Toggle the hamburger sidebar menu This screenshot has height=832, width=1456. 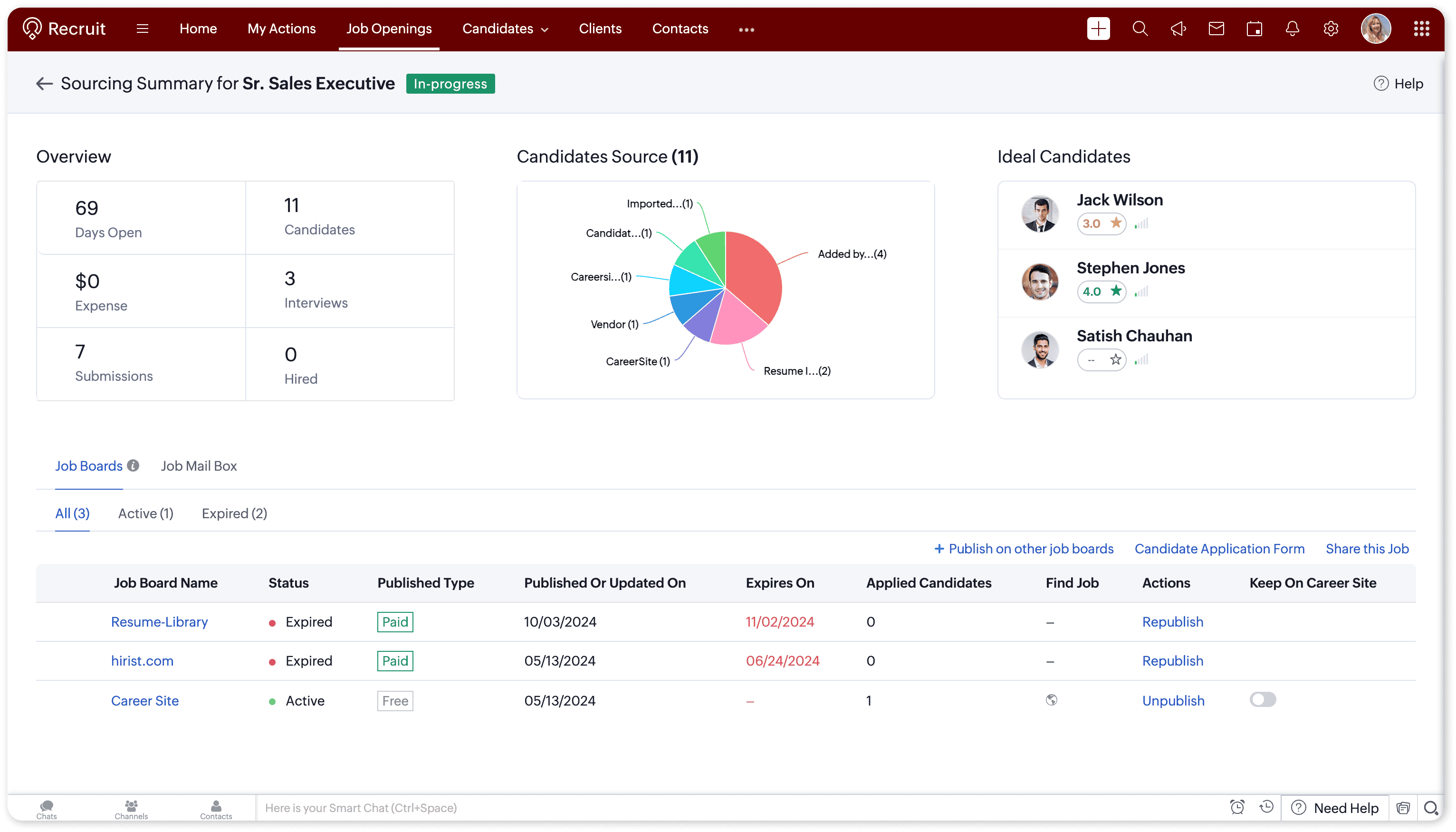(142, 29)
